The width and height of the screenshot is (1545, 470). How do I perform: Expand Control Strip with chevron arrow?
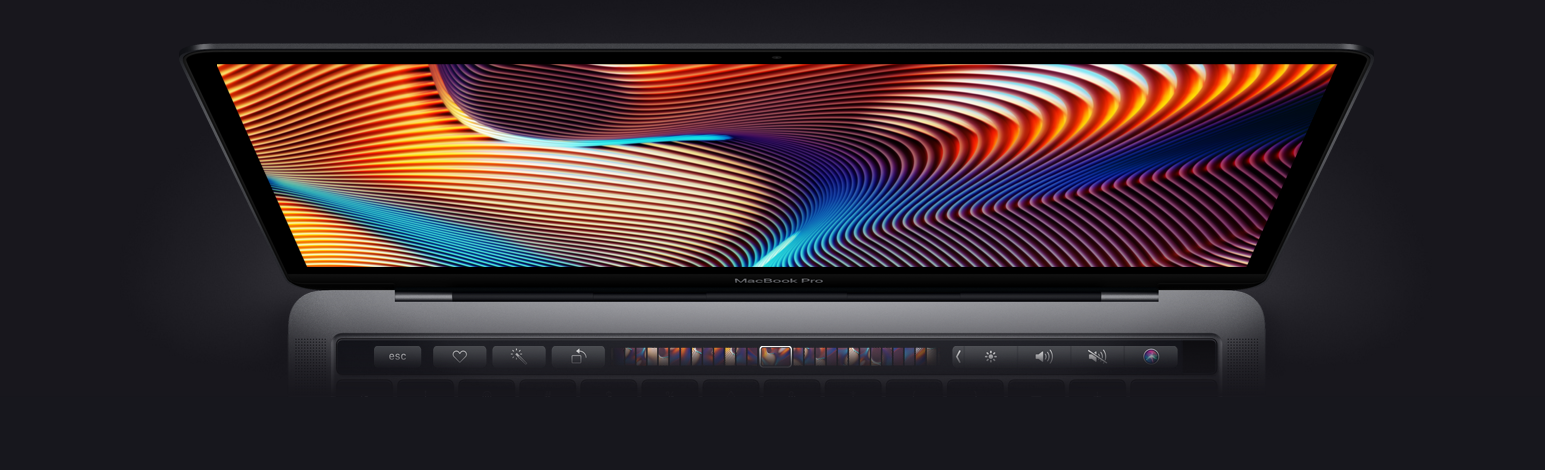click(958, 356)
